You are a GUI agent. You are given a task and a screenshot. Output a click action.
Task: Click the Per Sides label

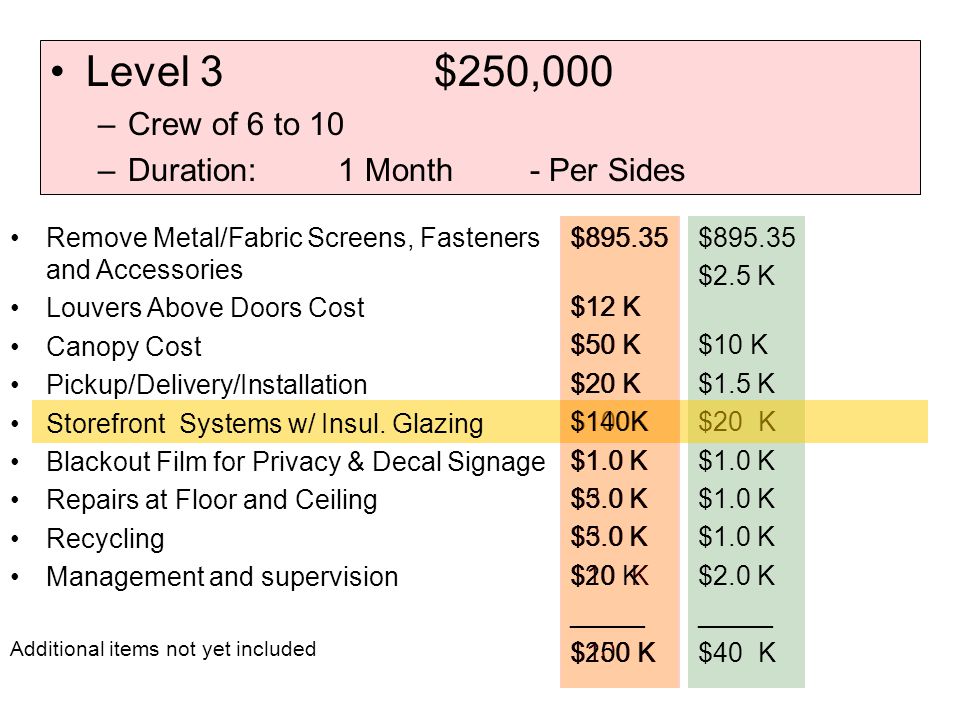click(607, 170)
